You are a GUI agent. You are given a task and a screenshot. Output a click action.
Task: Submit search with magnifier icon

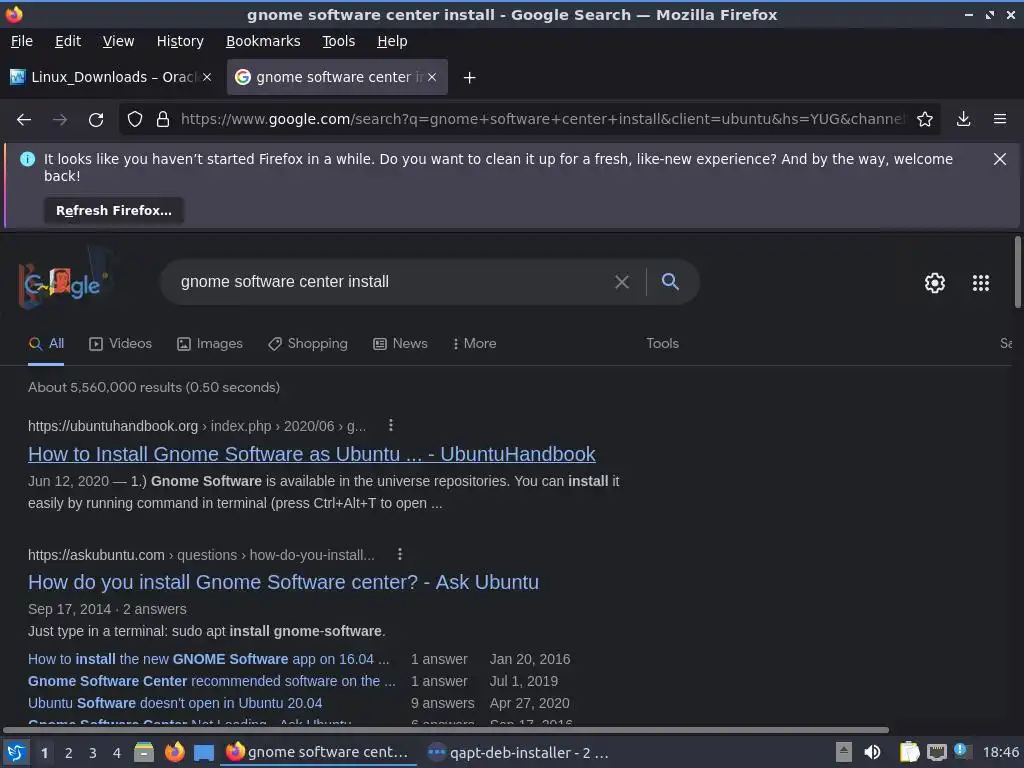point(670,281)
